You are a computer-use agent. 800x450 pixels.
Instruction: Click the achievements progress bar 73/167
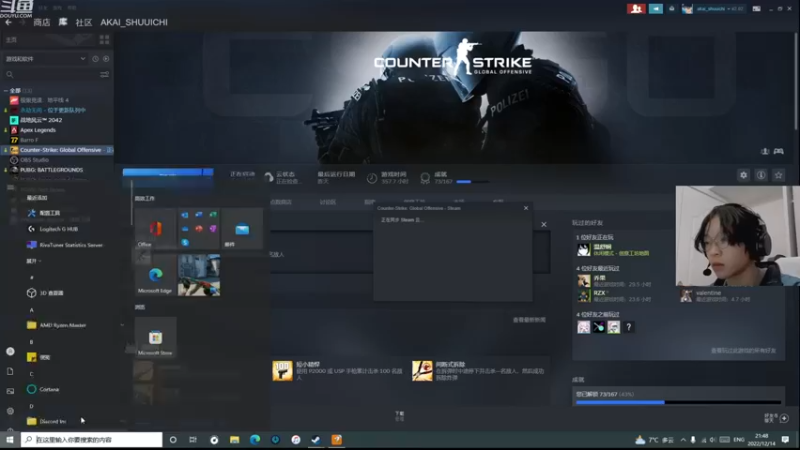678,402
